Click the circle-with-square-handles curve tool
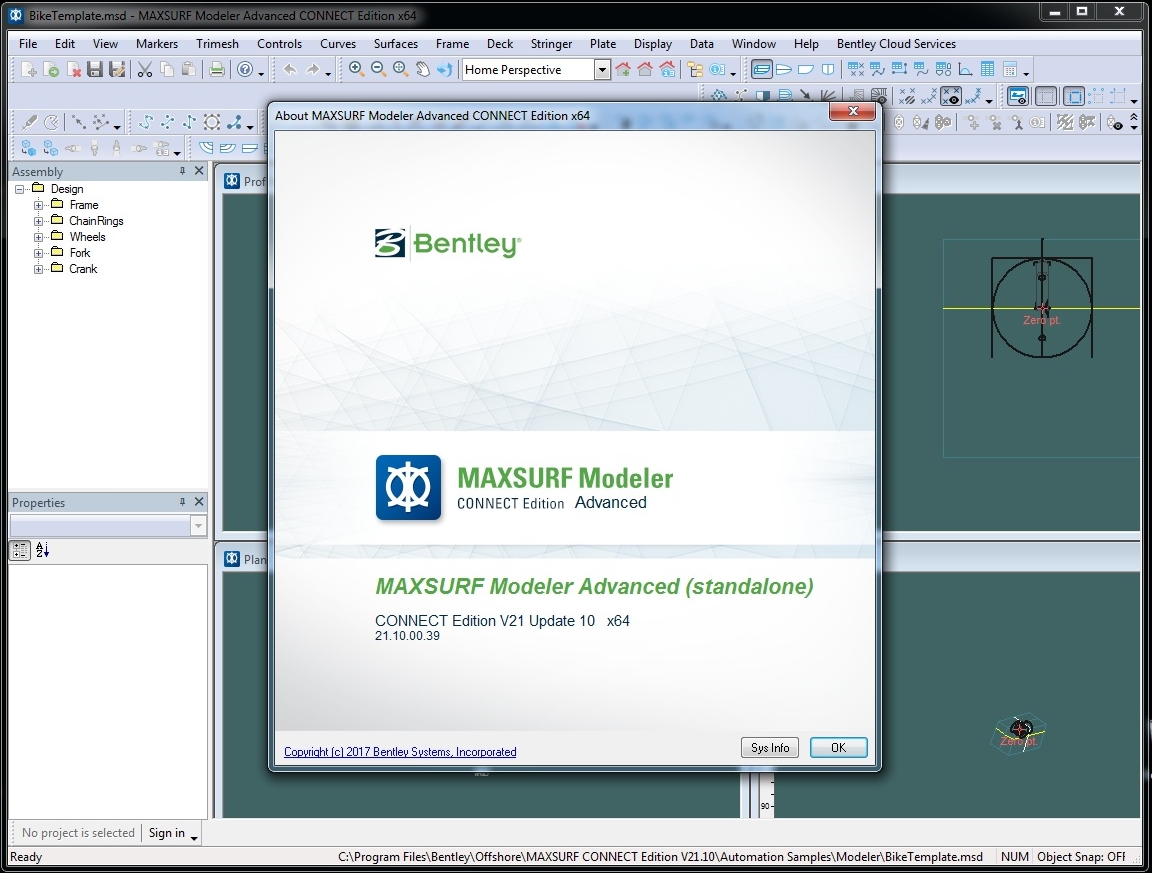The height and width of the screenshot is (873, 1152). pyautogui.click(x=212, y=122)
